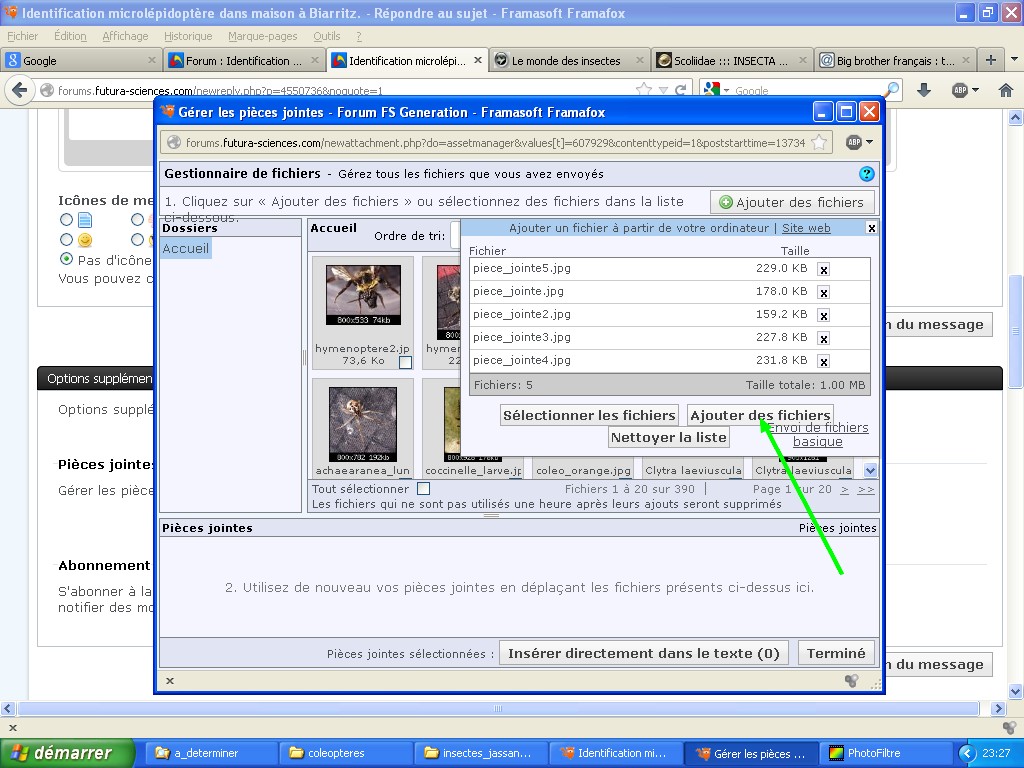Screen dimensions: 1024x768
Task: Open the Fichier menu
Action: 23,36
